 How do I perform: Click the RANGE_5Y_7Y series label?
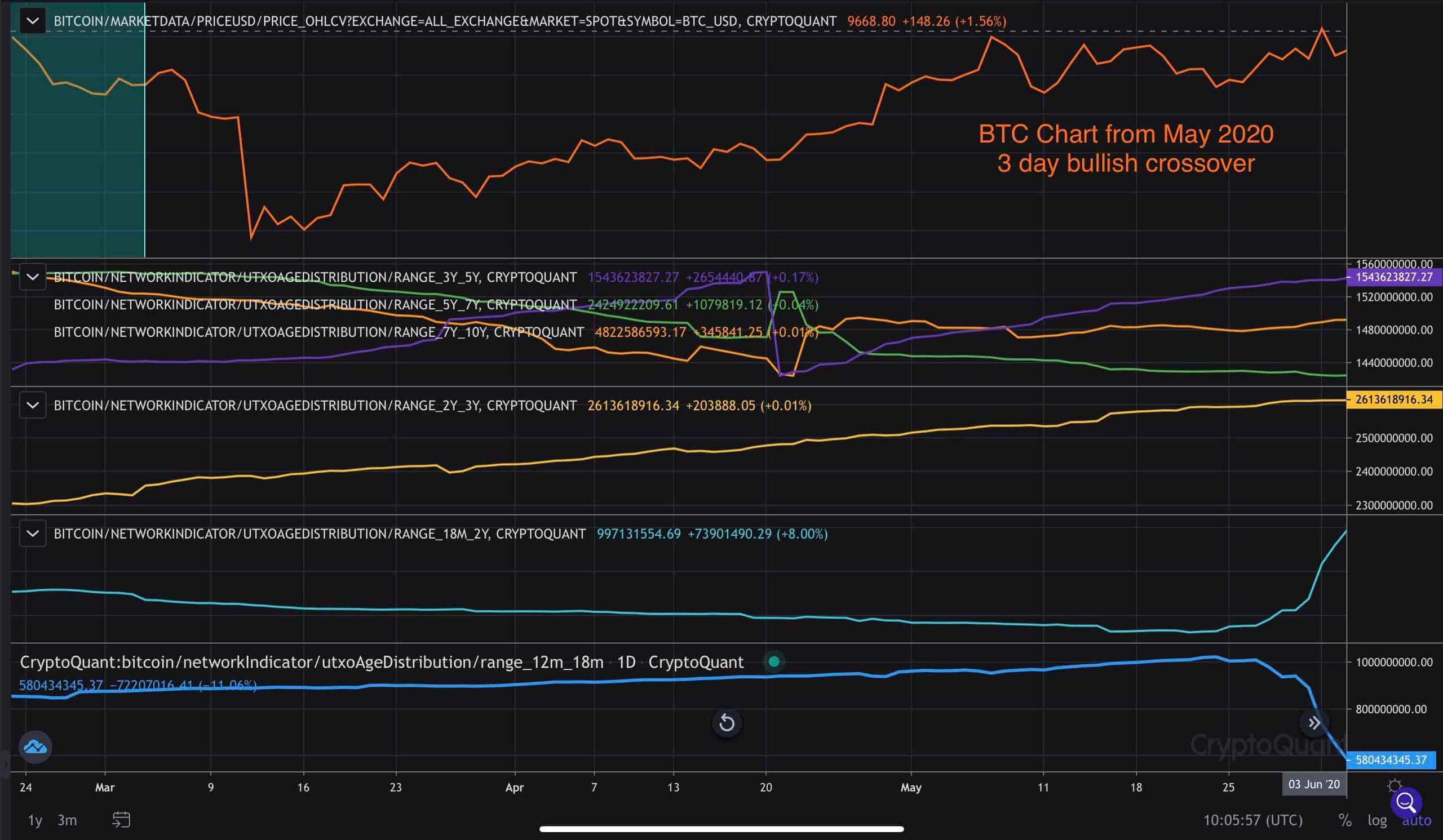(315, 304)
